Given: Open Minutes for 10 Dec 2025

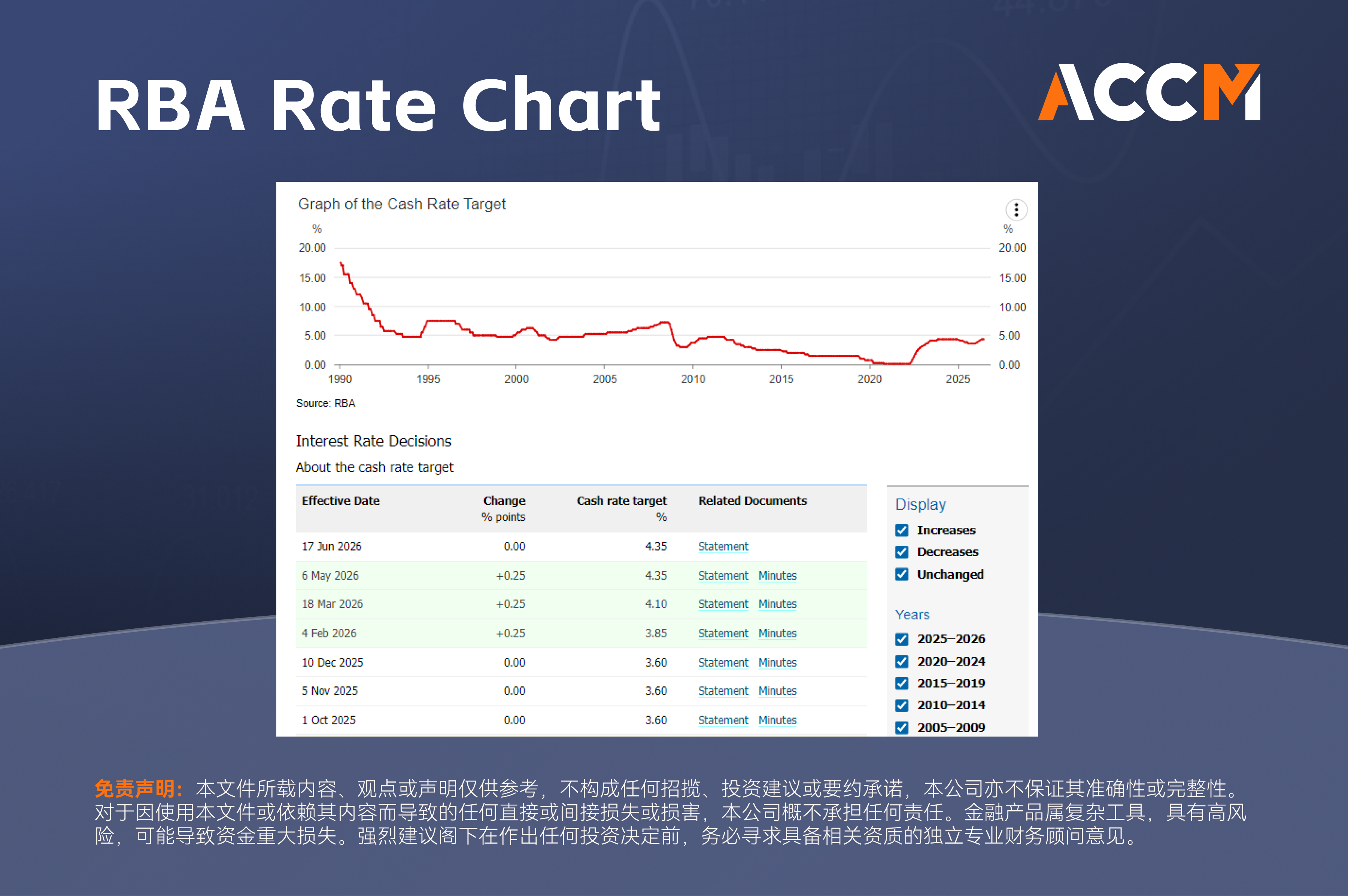Looking at the screenshot, I should pos(777,662).
